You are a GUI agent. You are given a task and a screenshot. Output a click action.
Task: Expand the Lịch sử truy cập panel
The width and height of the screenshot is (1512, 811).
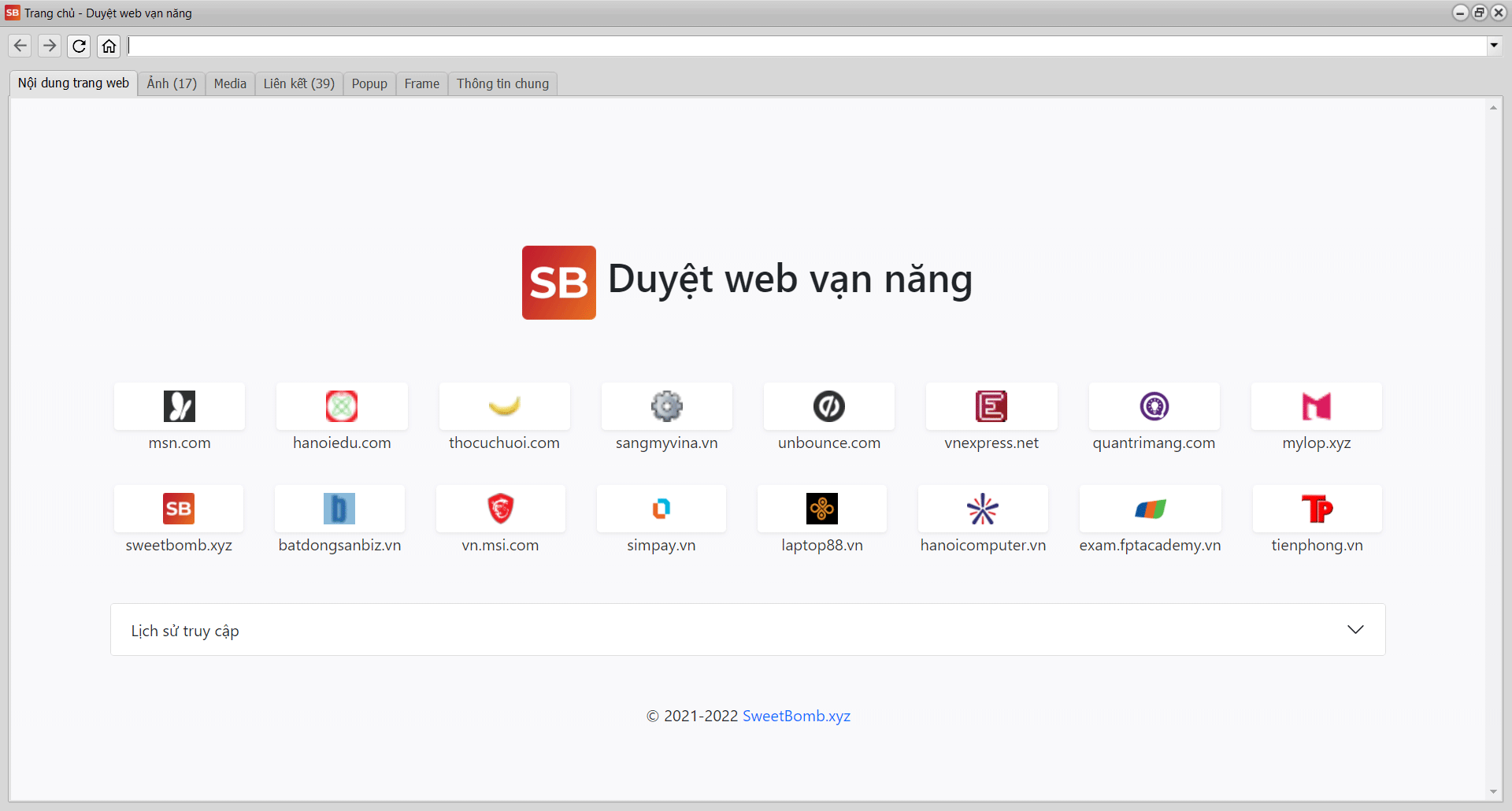pyautogui.click(x=1354, y=630)
